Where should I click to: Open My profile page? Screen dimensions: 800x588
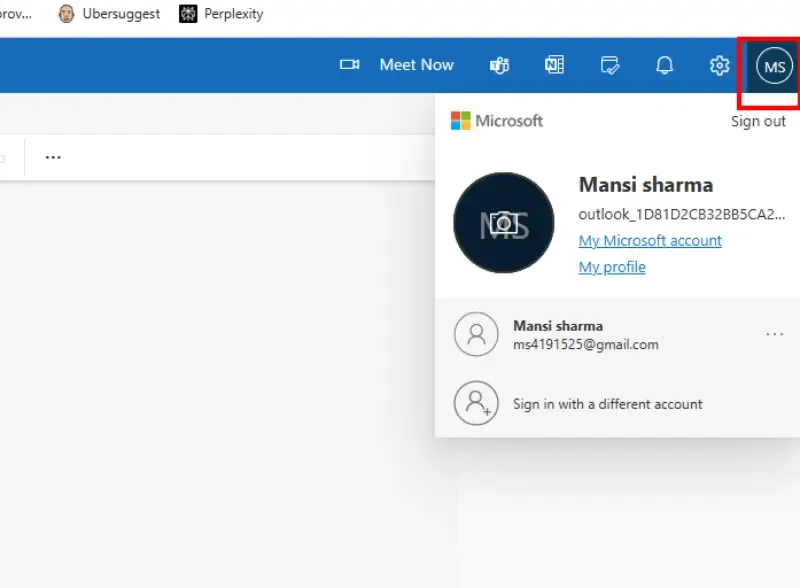coord(611,266)
